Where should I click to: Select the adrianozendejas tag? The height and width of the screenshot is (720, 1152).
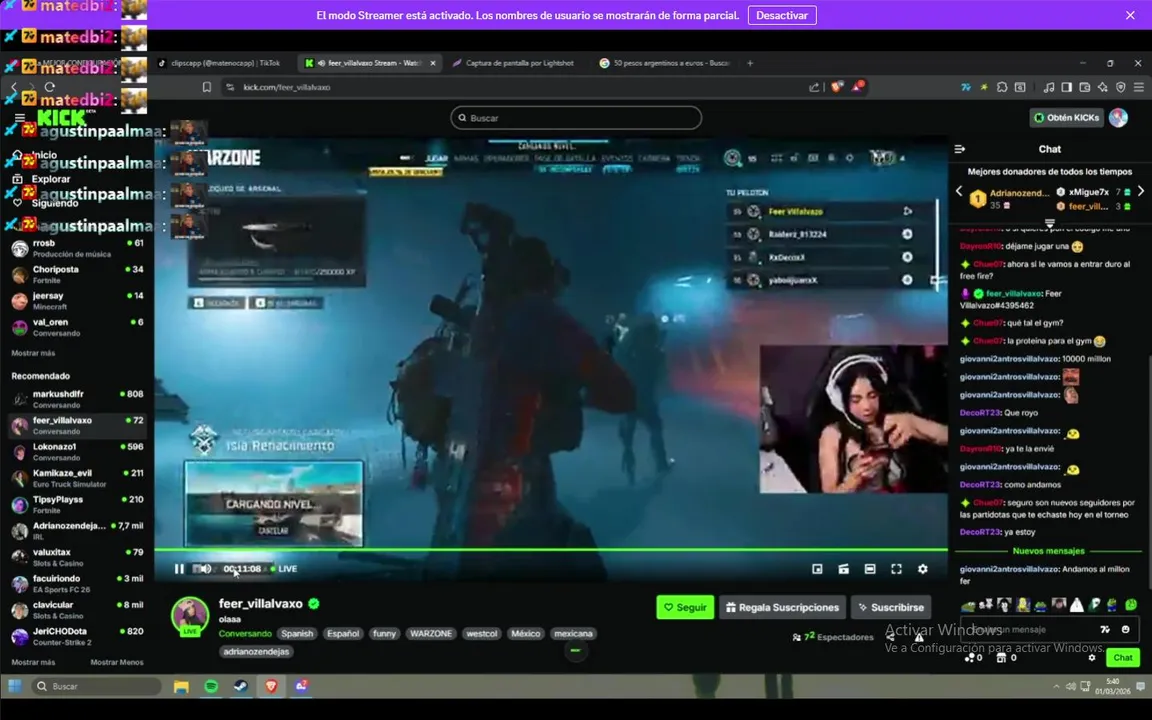pyautogui.click(x=256, y=652)
